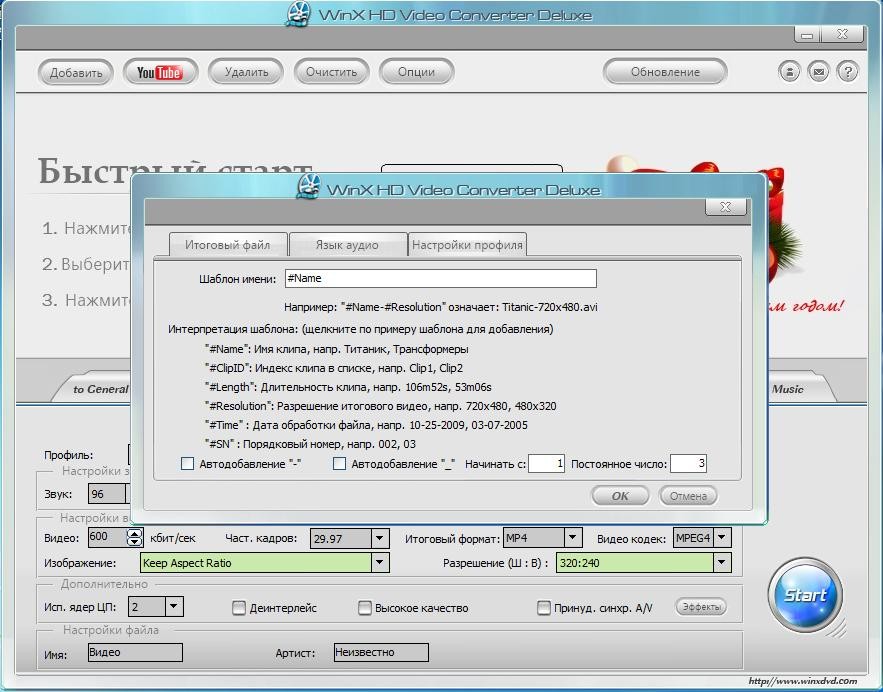
Task: Click the video bitrate spinner arrows
Action: (135, 538)
